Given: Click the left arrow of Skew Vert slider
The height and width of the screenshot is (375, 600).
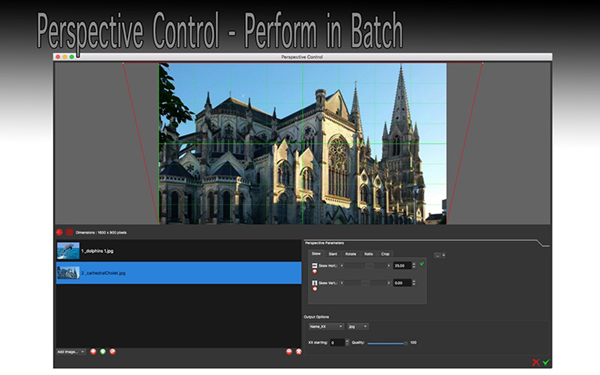Looking at the screenshot, I should 342,283.
